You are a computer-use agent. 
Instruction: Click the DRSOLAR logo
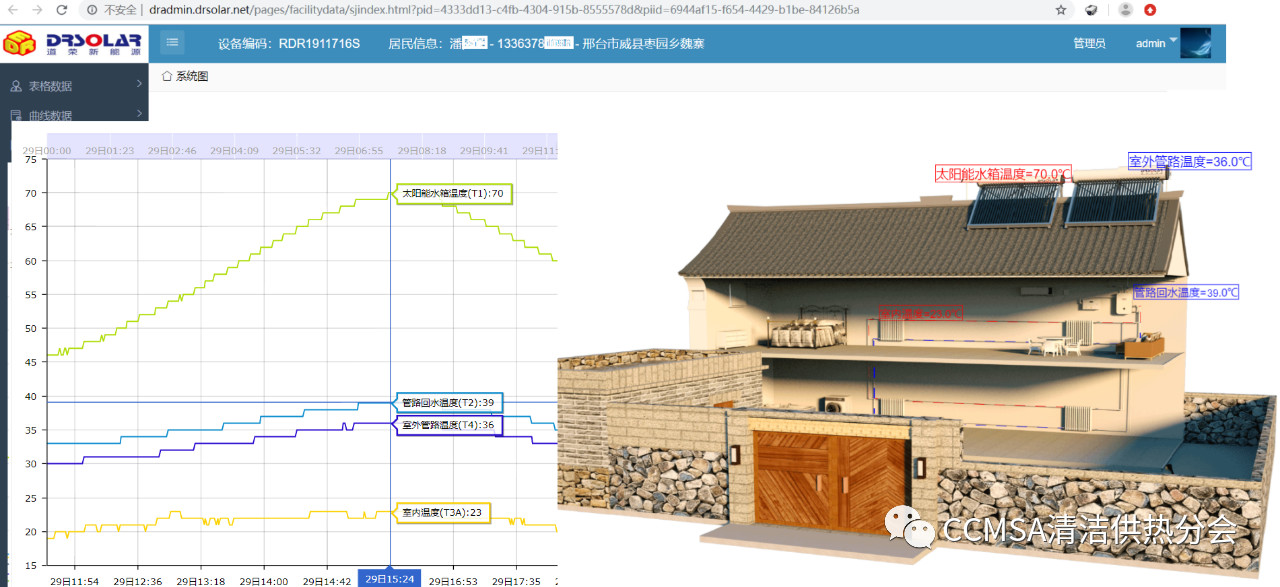[x=73, y=43]
